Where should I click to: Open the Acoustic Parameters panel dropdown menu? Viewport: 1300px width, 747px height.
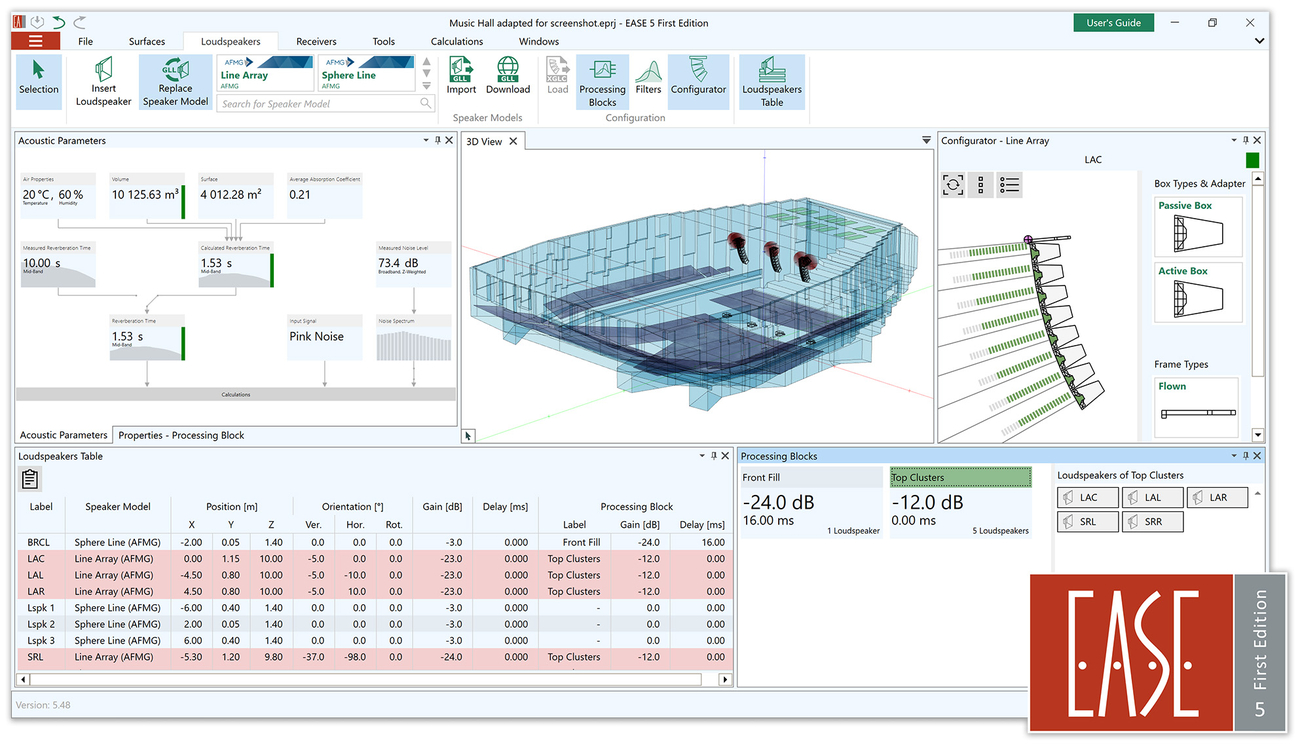pos(426,140)
